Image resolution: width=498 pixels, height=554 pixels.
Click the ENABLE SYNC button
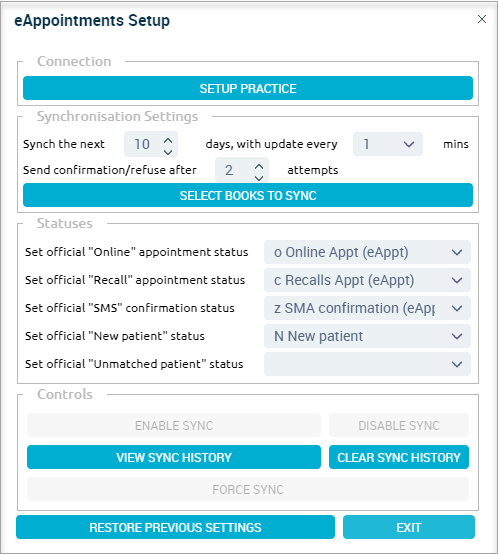174,425
